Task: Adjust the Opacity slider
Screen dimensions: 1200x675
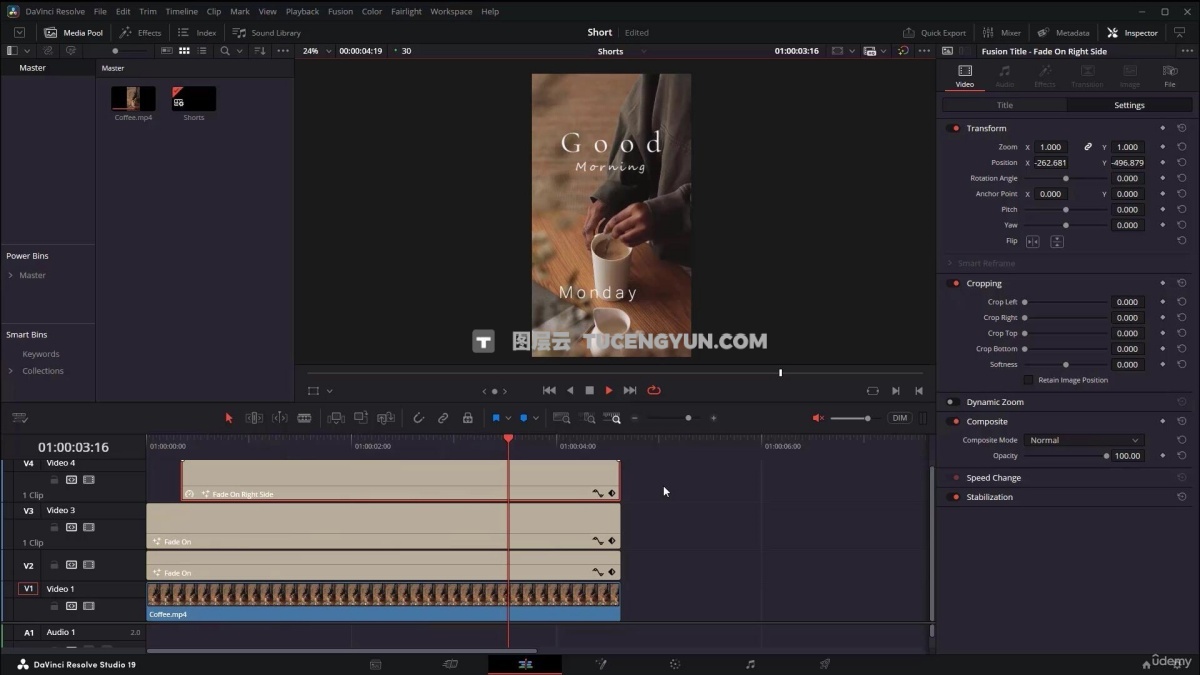Action: pos(1065,456)
